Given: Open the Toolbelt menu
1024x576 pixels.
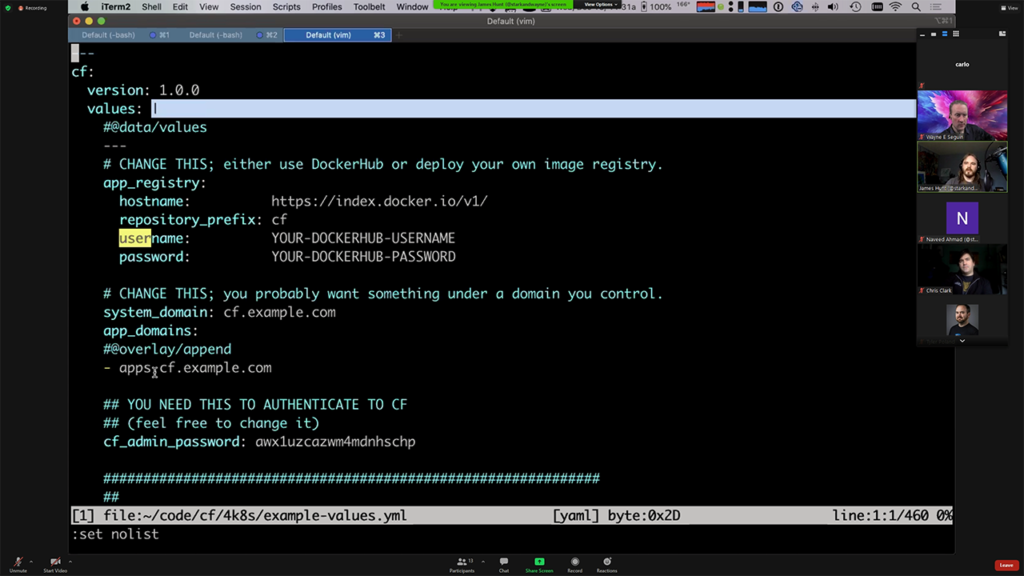Looking at the screenshot, I should [369, 7].
